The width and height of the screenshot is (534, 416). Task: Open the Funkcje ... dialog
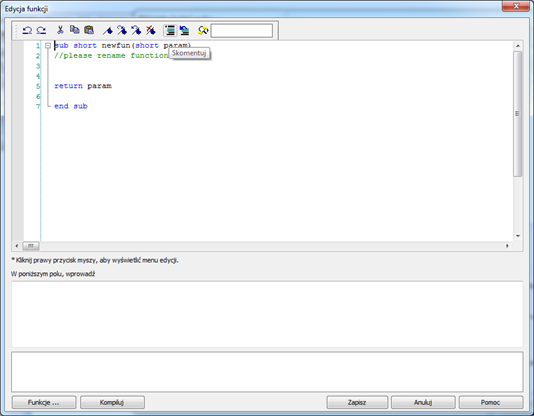[x=44, y=402]
